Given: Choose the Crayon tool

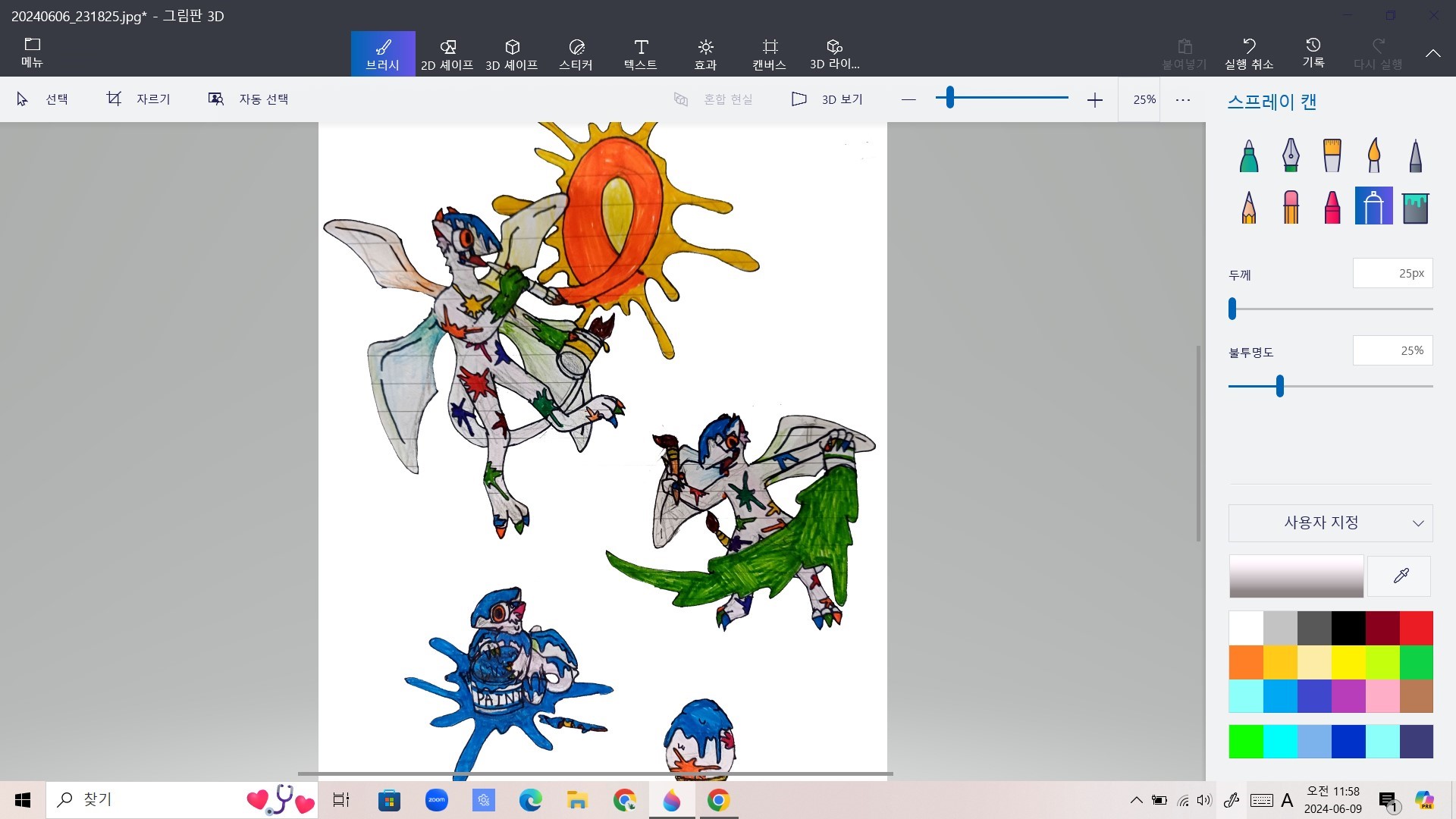Looking at the screenshot, I should pyautogui.click(x=1332, y=206).
